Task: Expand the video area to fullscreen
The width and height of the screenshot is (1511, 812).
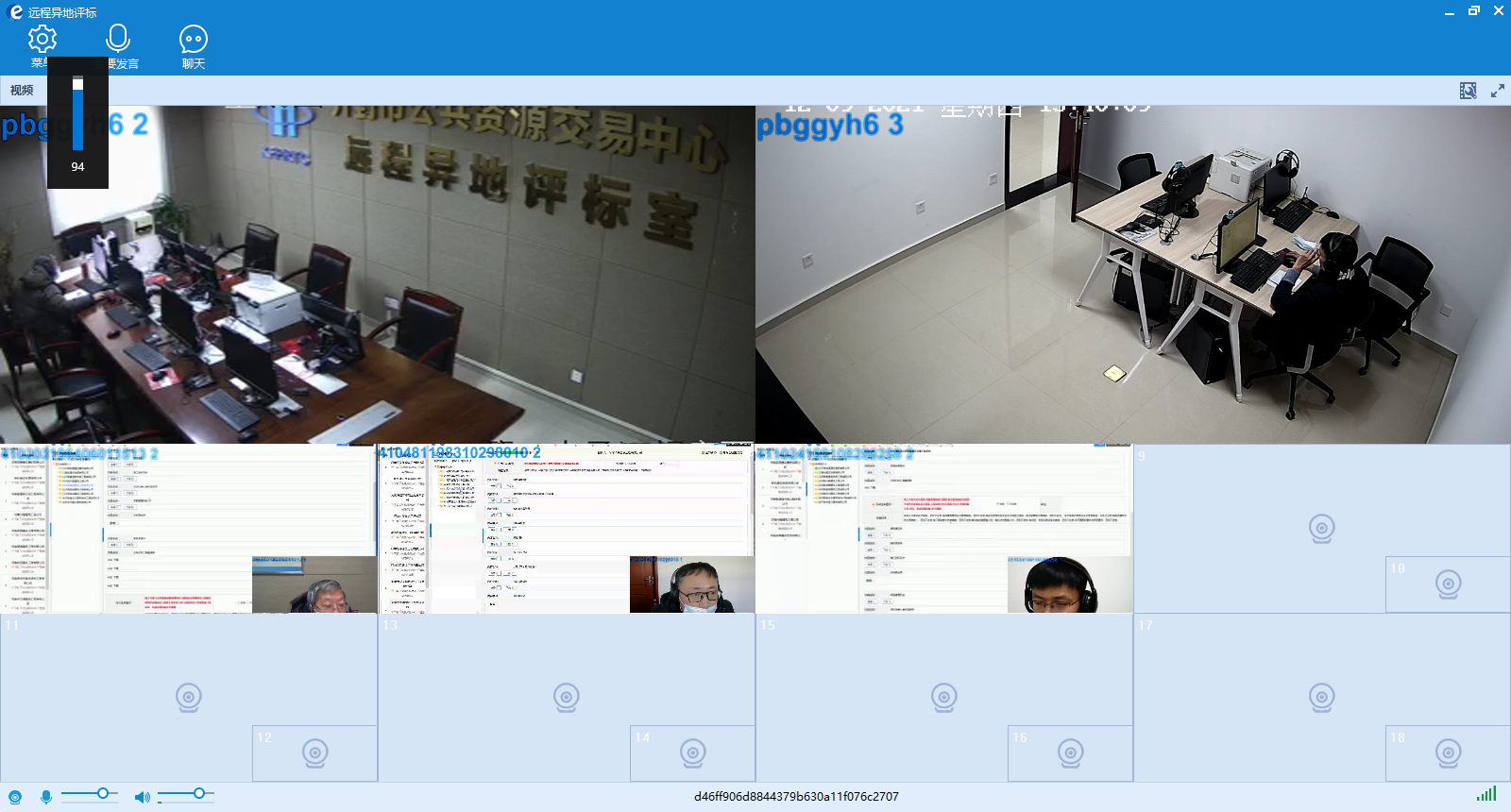Action: (x=1498, y=91)
